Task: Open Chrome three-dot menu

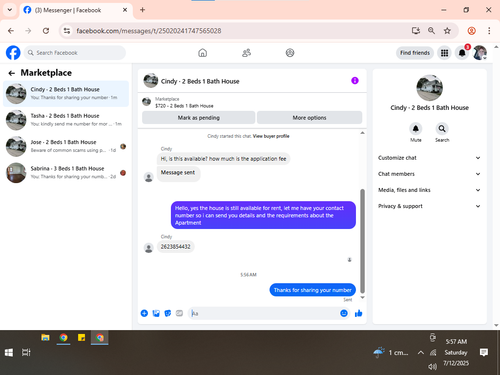Action: pyautogui.click(x=489, y=31)
